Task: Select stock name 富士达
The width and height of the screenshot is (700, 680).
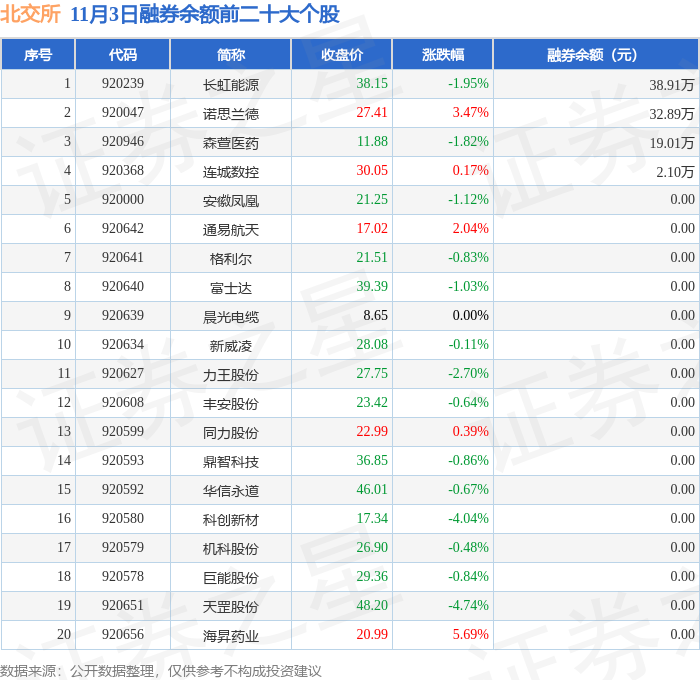Action: 231,288
